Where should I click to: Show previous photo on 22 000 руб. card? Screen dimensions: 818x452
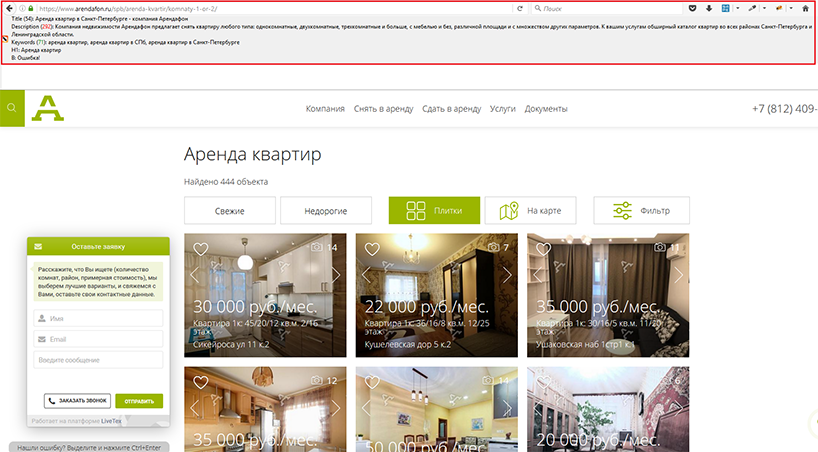[366, 275]
